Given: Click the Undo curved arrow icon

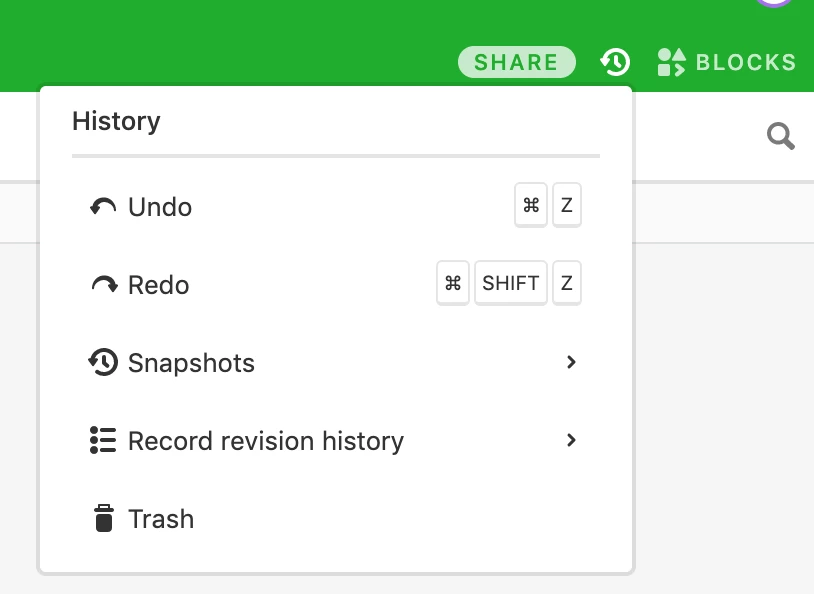Looking at the screenshot, I should [x=103, y=207].
